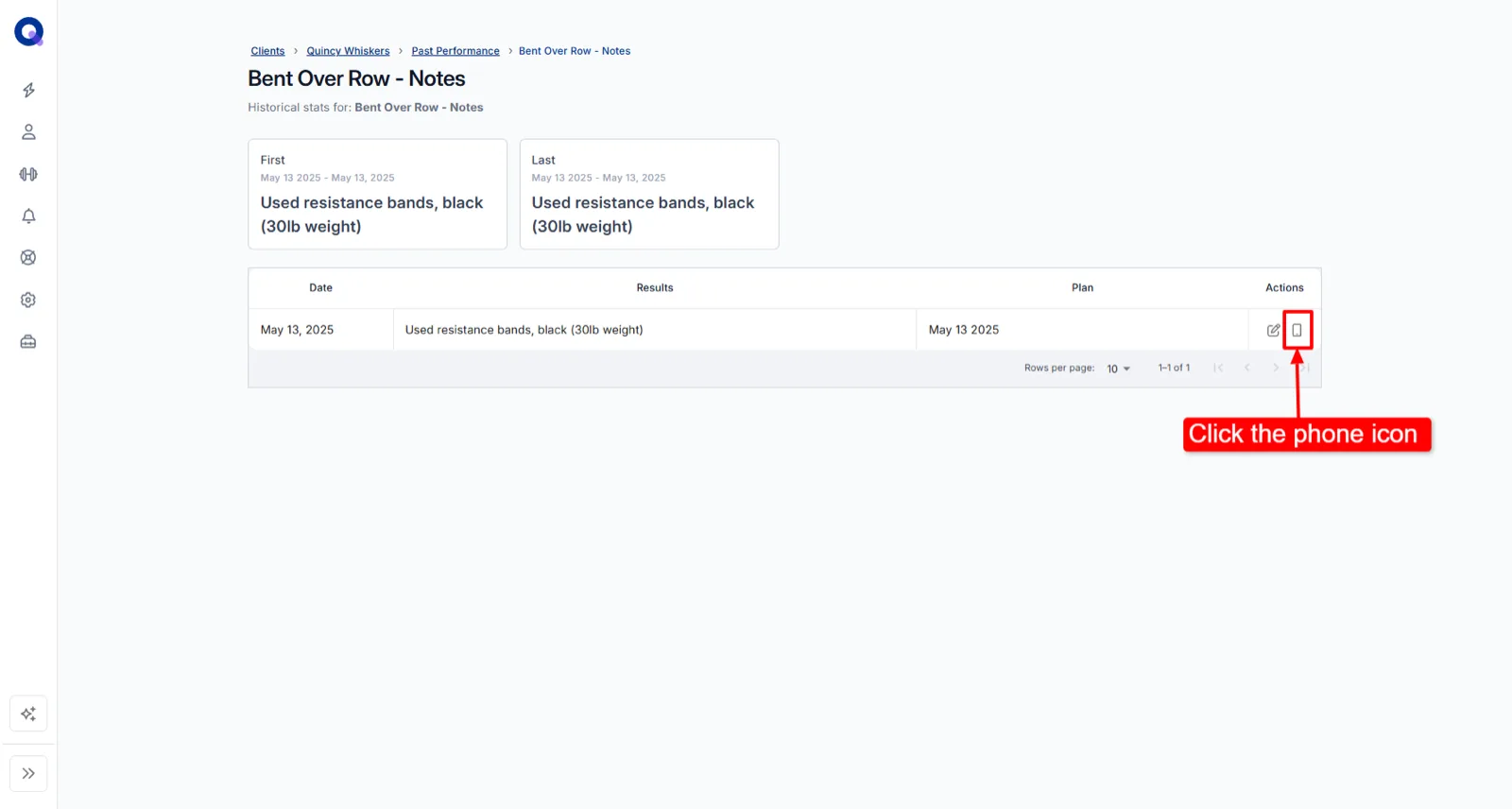Click the Last stats card

[649, 194]
